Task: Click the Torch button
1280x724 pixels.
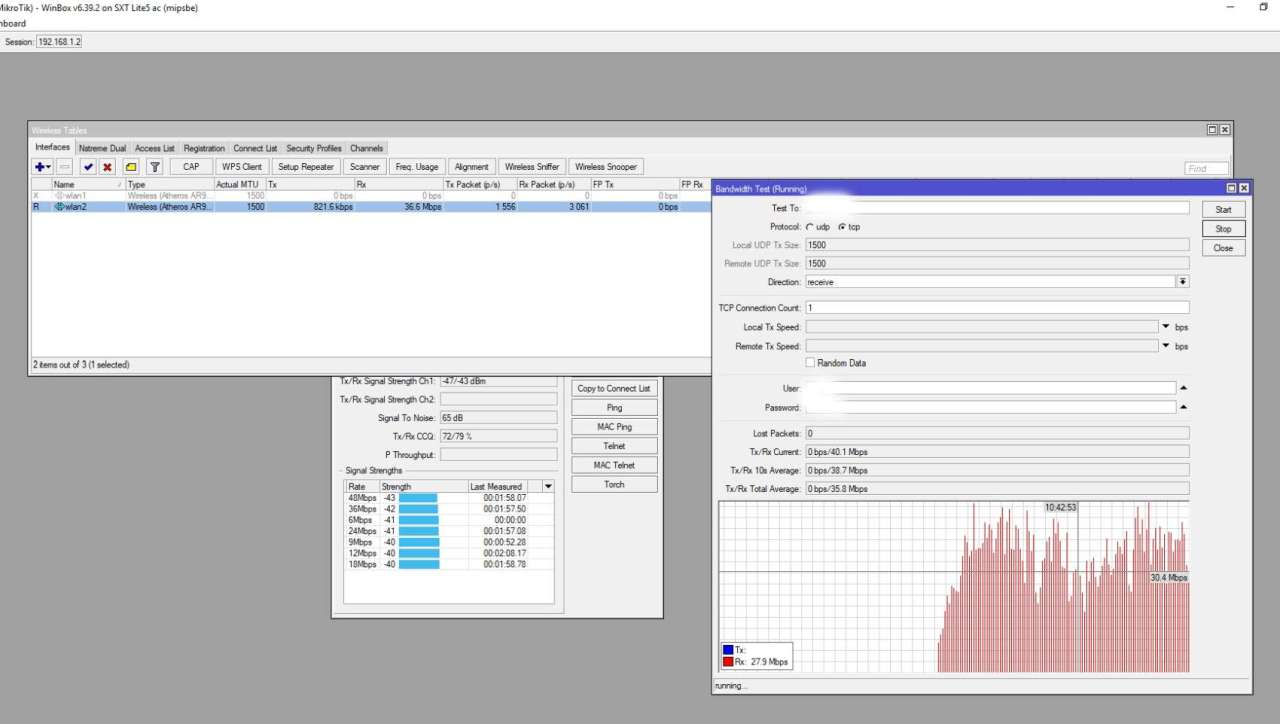Action: (614, 484)
